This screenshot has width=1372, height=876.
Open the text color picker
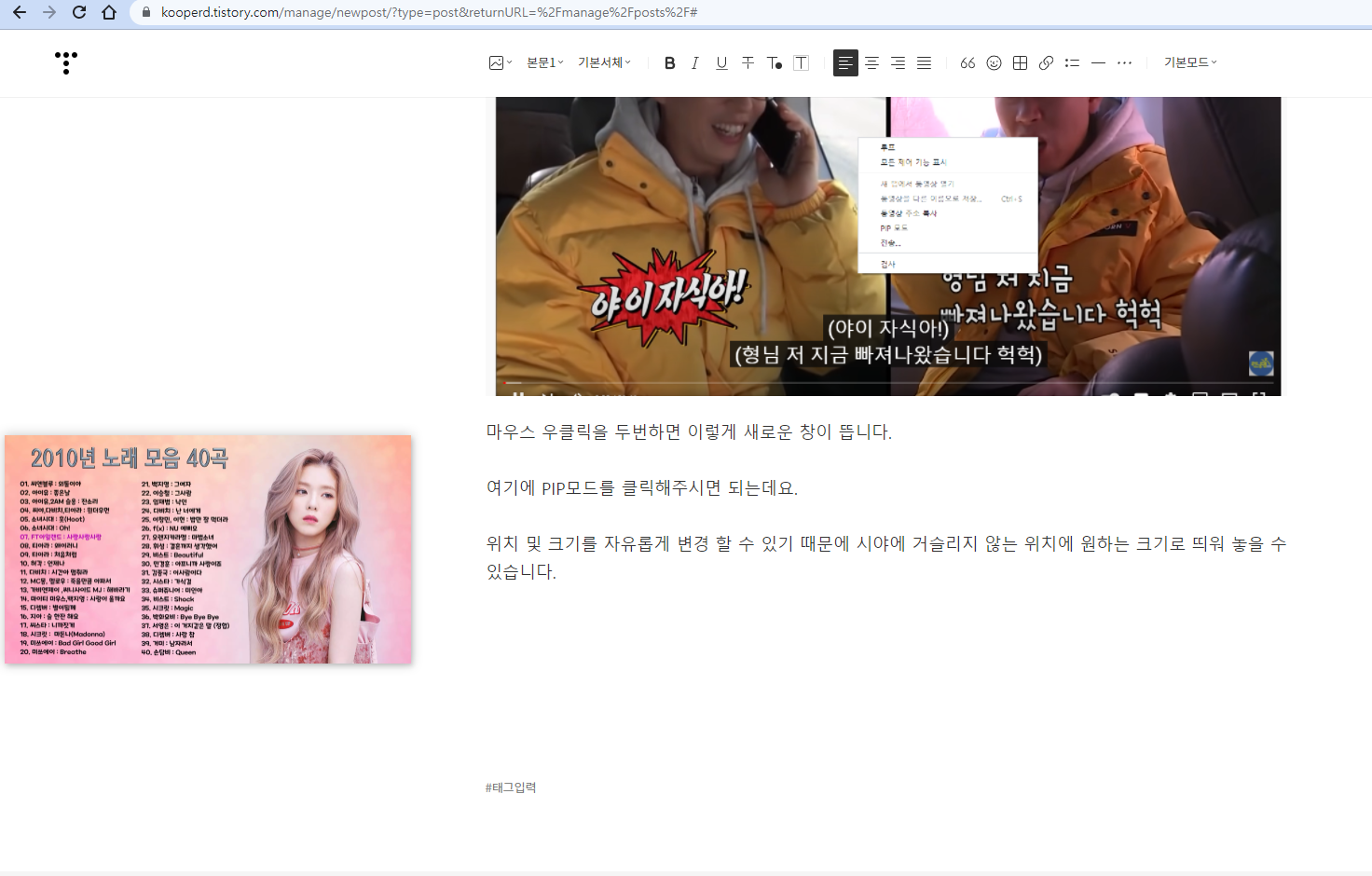[x=774, y=62]
